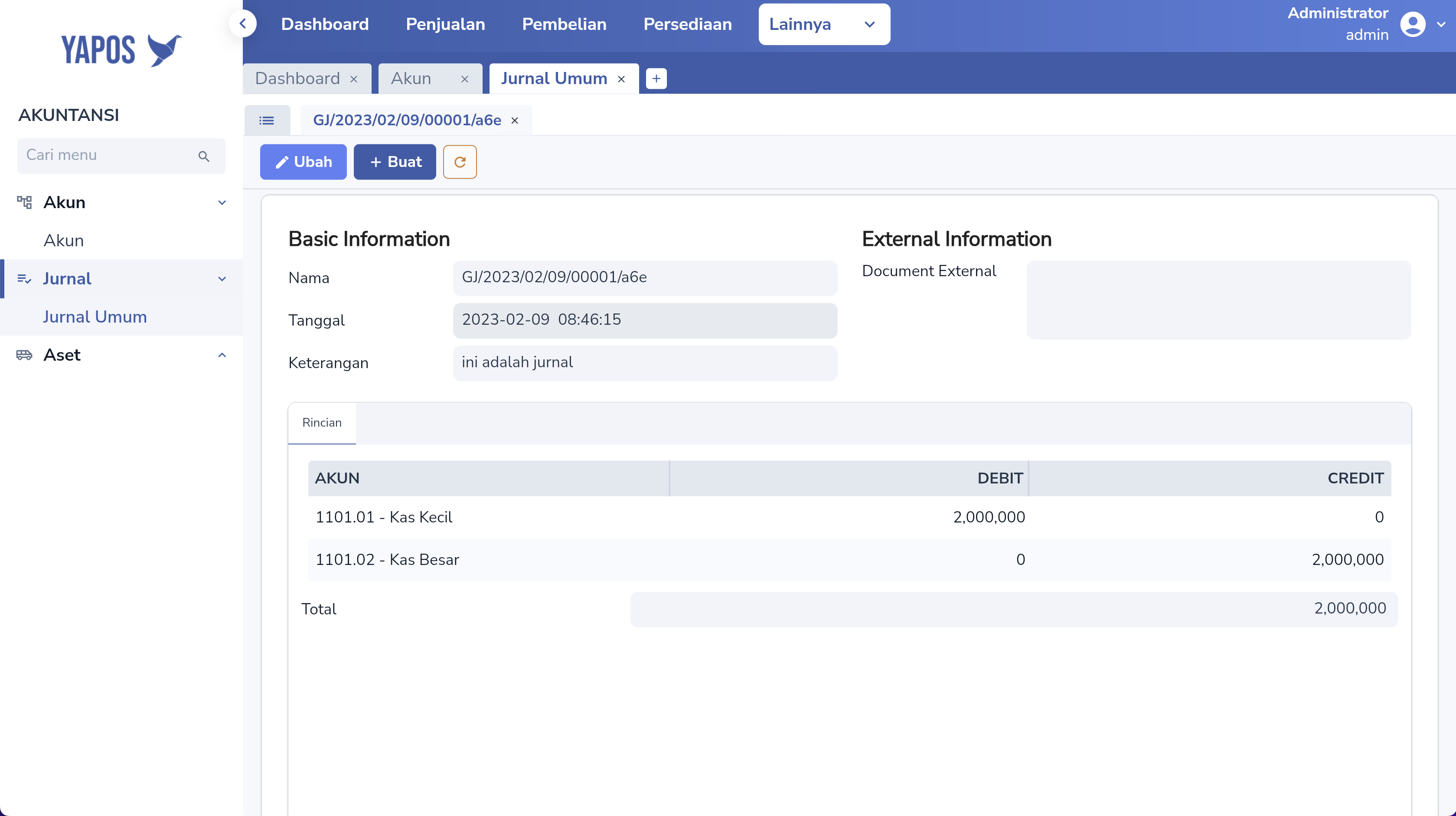Click the Cari menu search field

click(x=121, y=156)
